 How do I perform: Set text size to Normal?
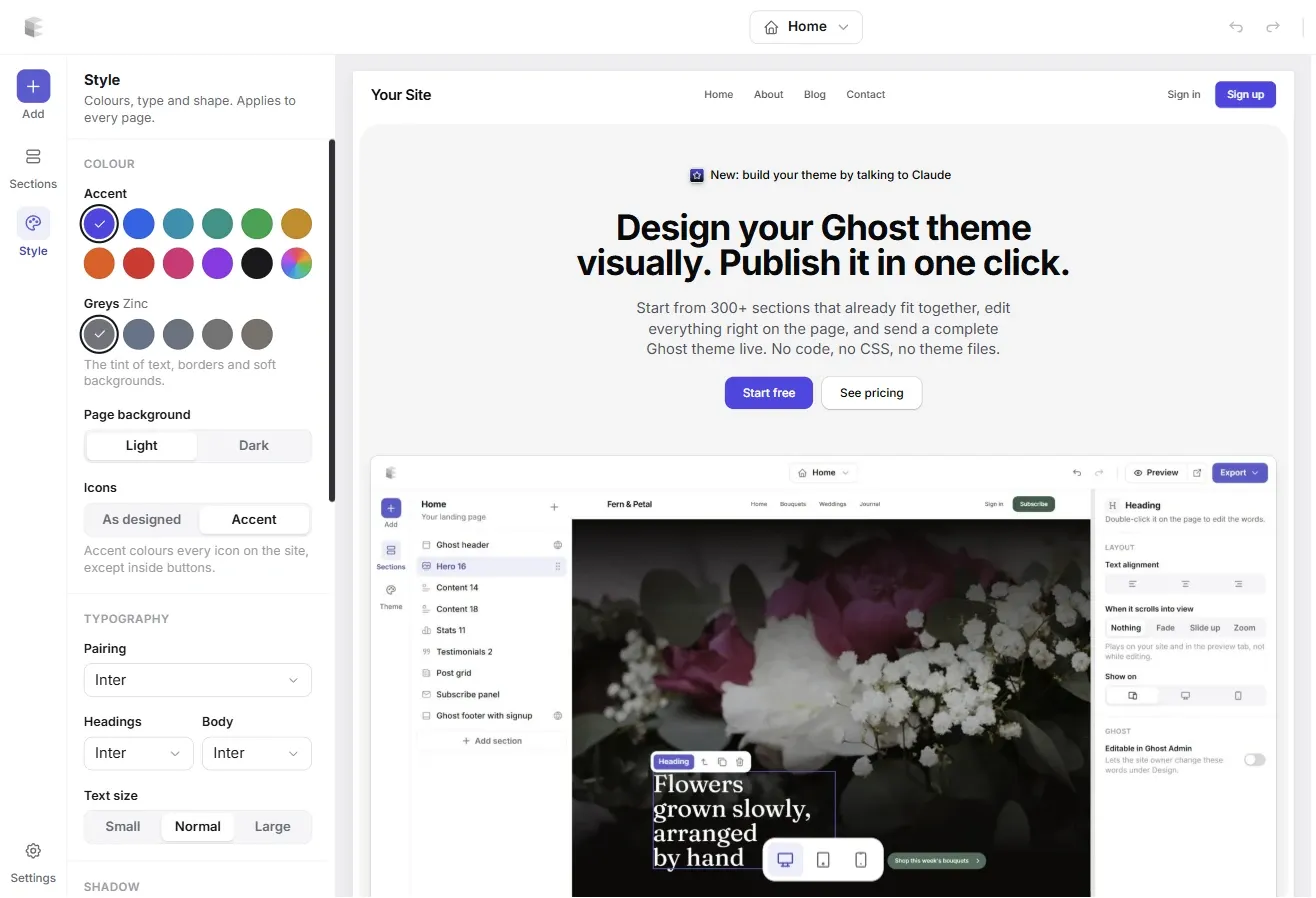[198, 827]
